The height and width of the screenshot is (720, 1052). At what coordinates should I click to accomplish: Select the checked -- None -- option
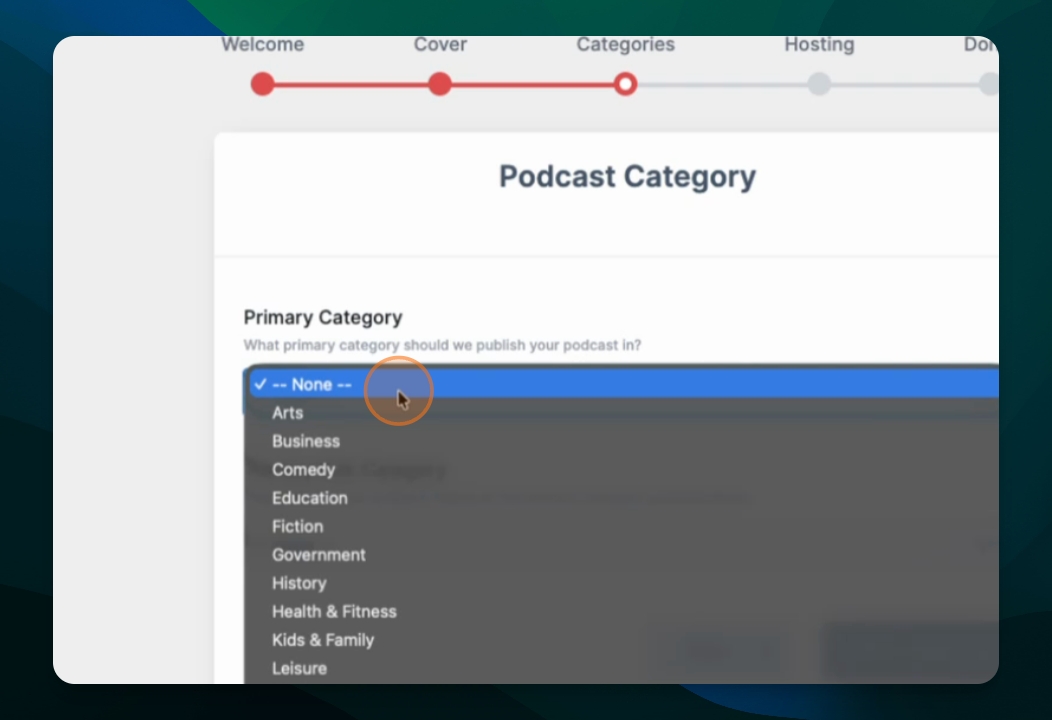[x=624, y=384]
